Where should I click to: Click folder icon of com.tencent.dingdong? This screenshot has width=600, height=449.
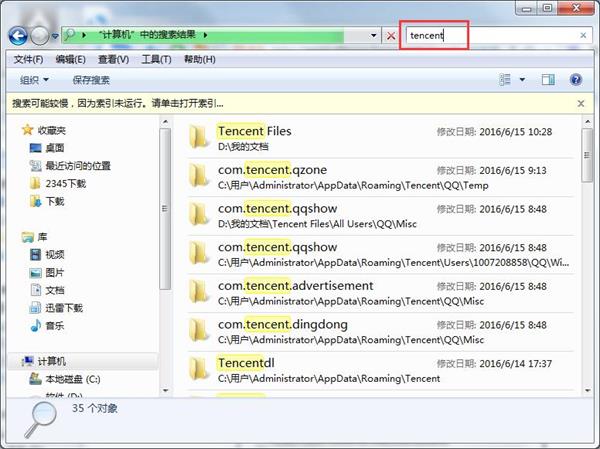[199, 330]
